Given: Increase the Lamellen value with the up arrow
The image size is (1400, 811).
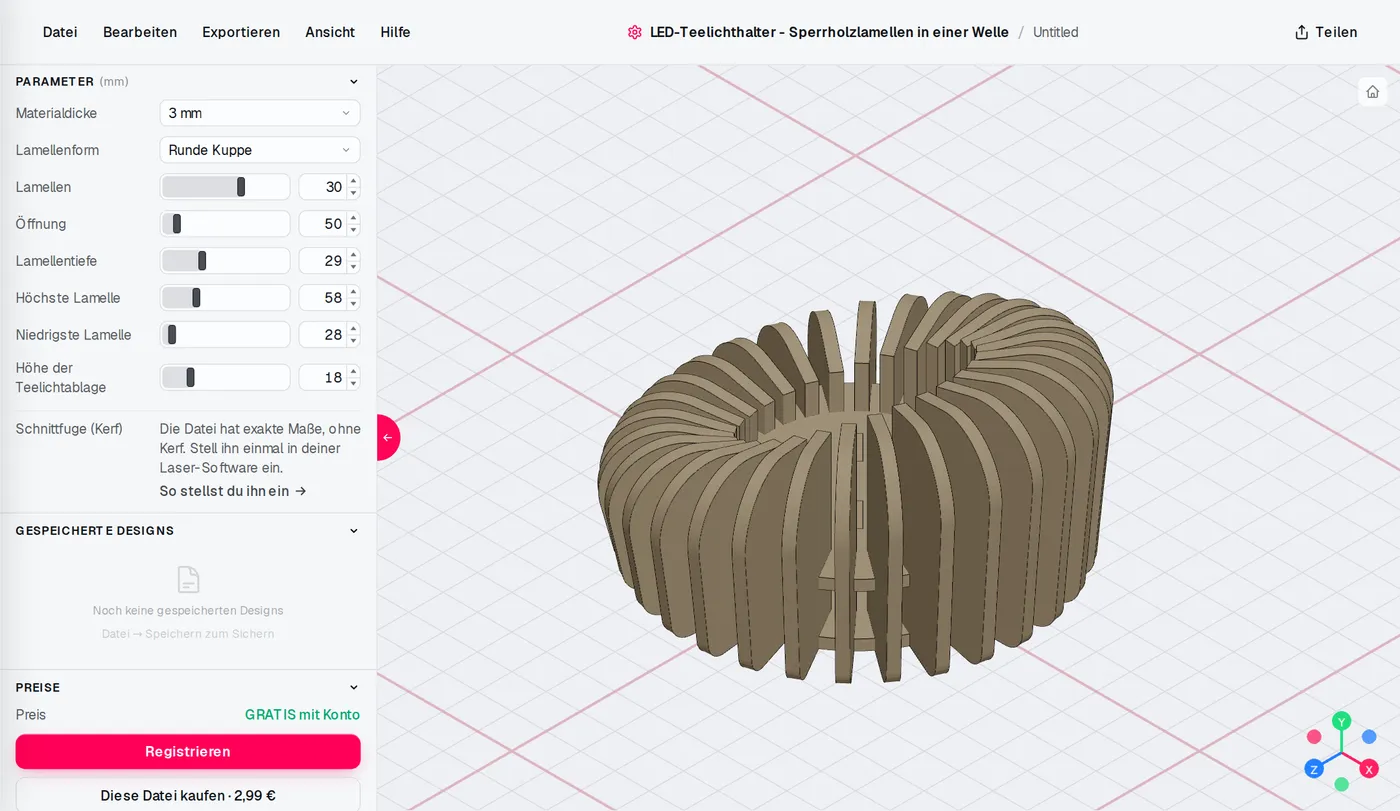Looking at the screenshot, I should pyautogui.click(x=353, y=181).
